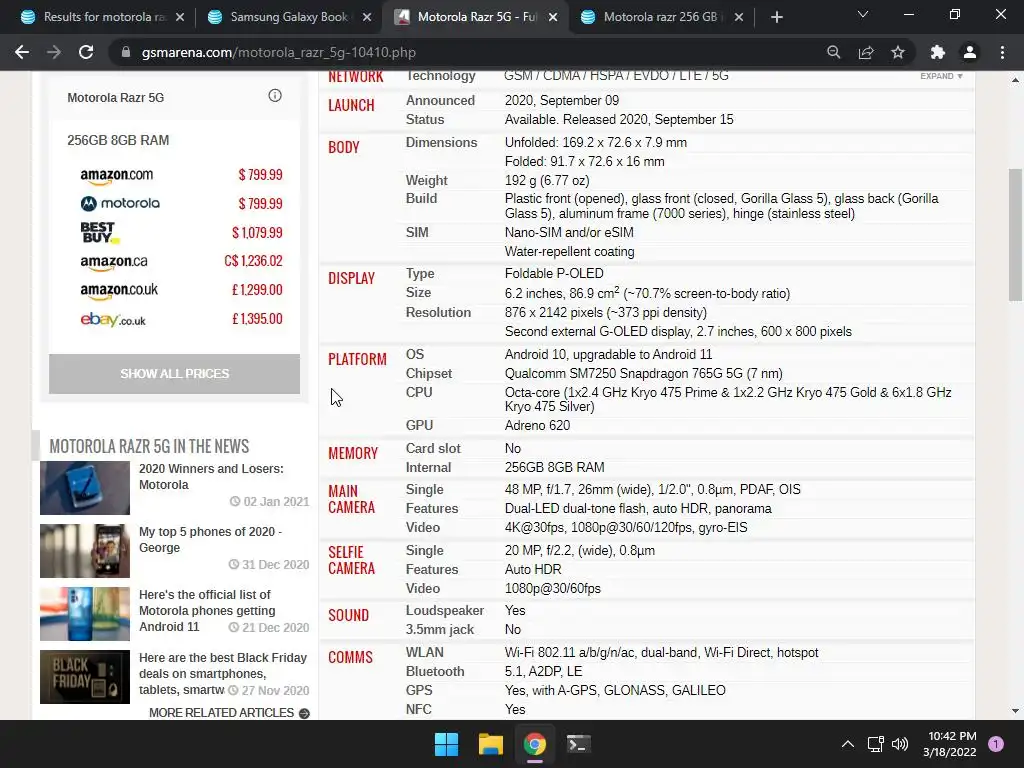Open motorola store $799.99 offer
This screenshot has height=768, width=1024.
(181, 204)
